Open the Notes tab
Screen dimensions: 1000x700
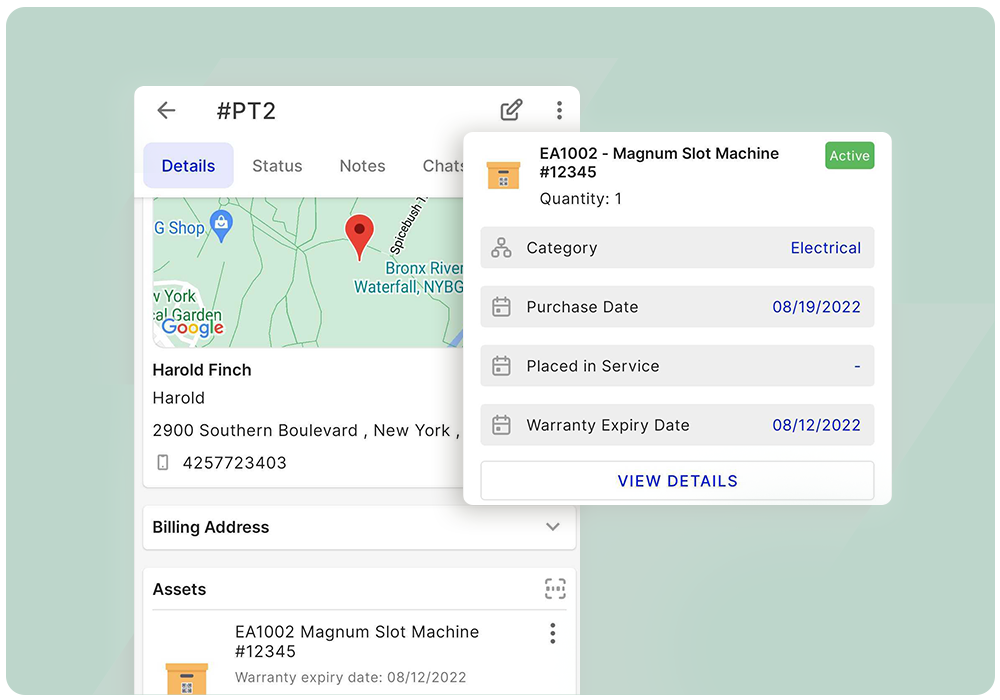pyautogui.click(x=362, y=166)
